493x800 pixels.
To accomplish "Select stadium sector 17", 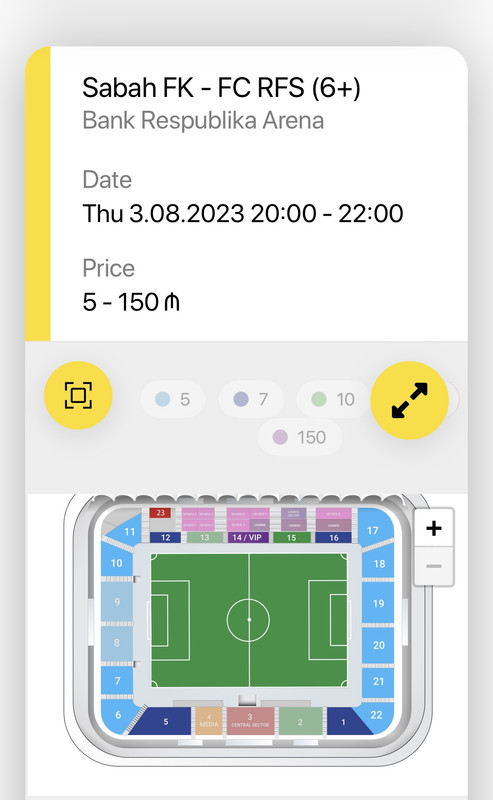I will click(374, 530).
